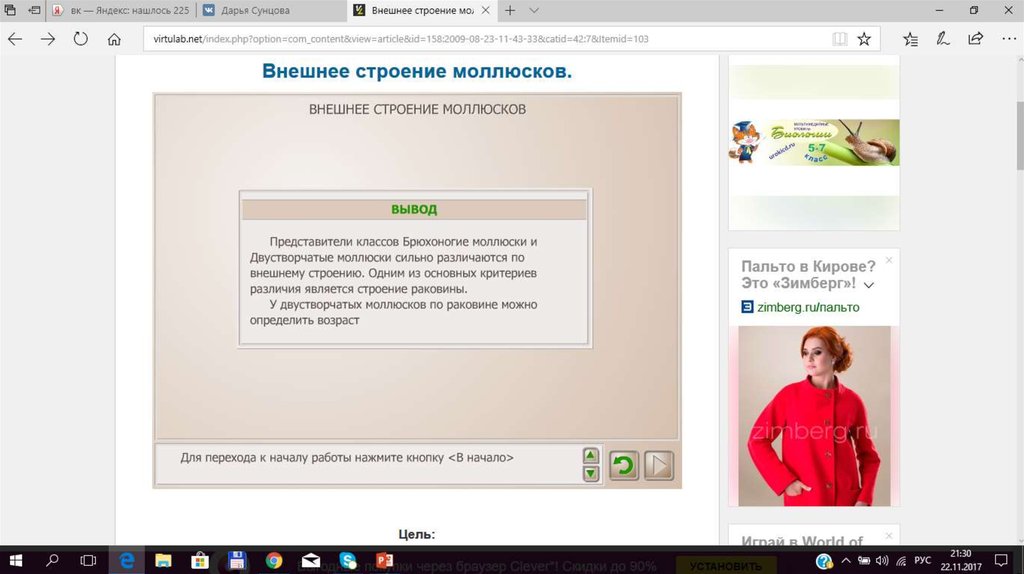Close the Zimberg coat advertisement
The width and height of the screenshot is (1024, 574).
tap(889, 260)
